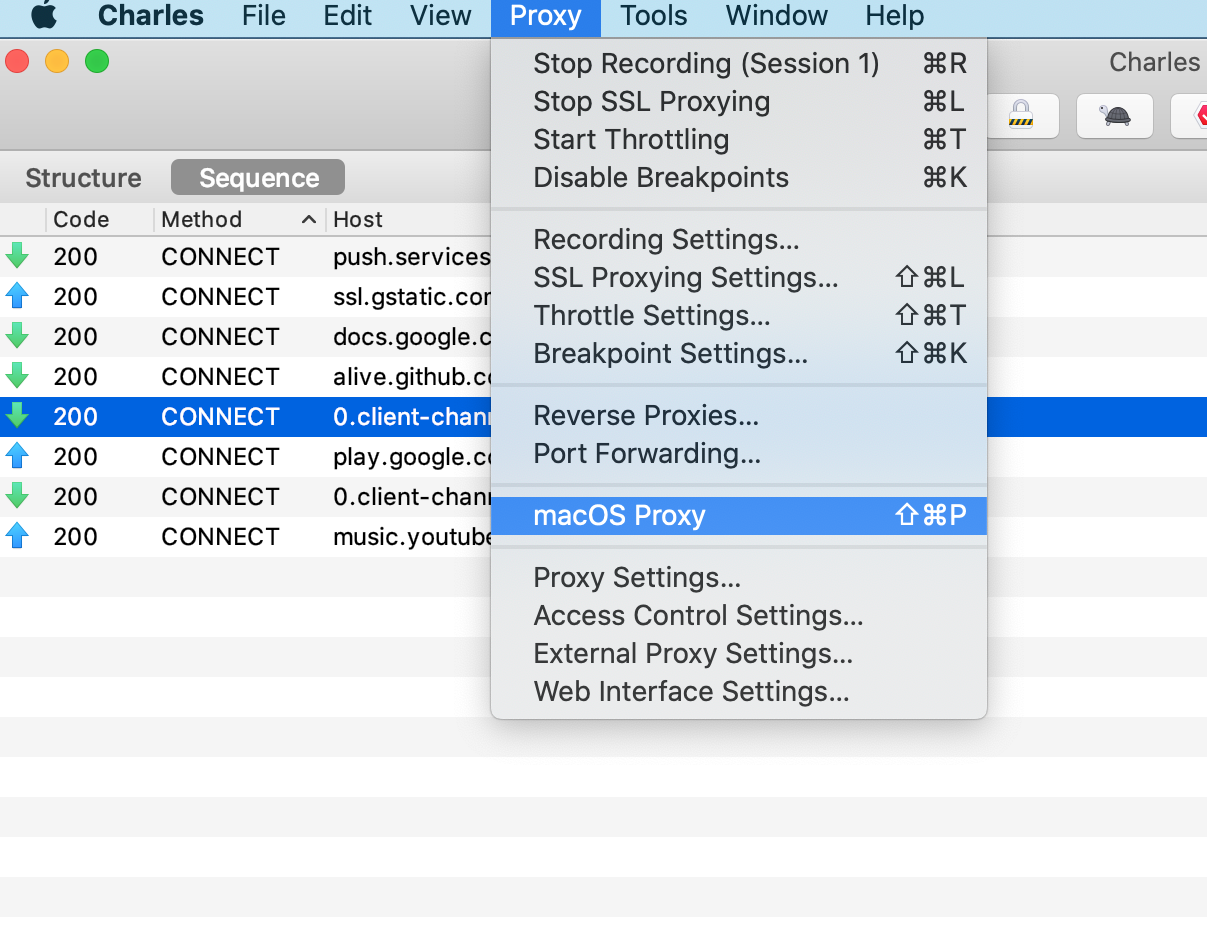Open the Tools menu
Image resolution: width=1207 pixels, height=934 pixels.
[x=652, y=16]
